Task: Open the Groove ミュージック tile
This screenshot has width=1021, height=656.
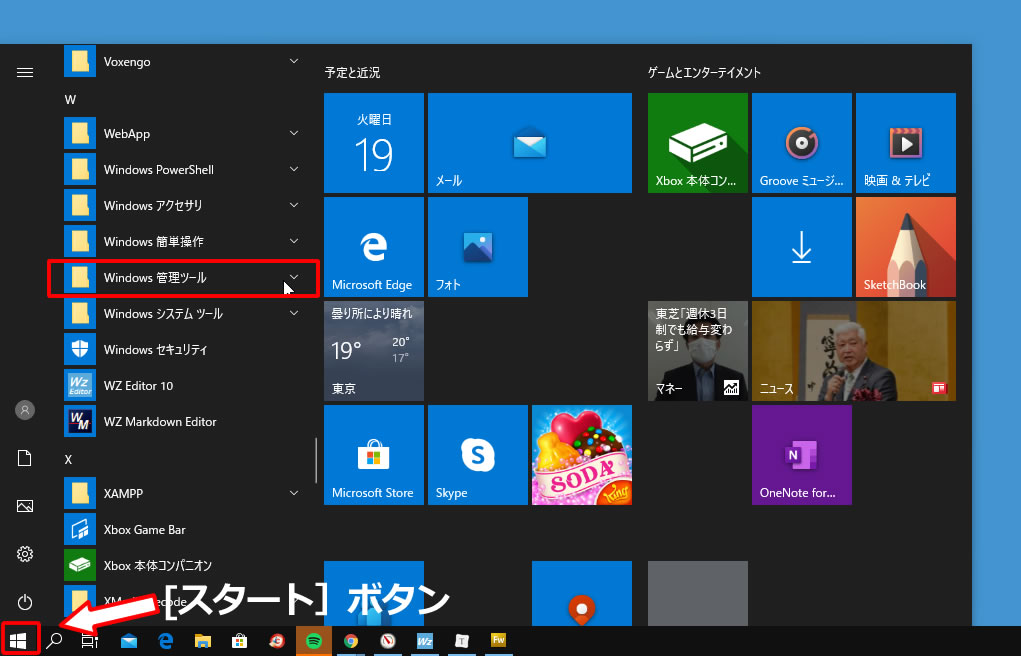Action: click(x=802, y=143)
